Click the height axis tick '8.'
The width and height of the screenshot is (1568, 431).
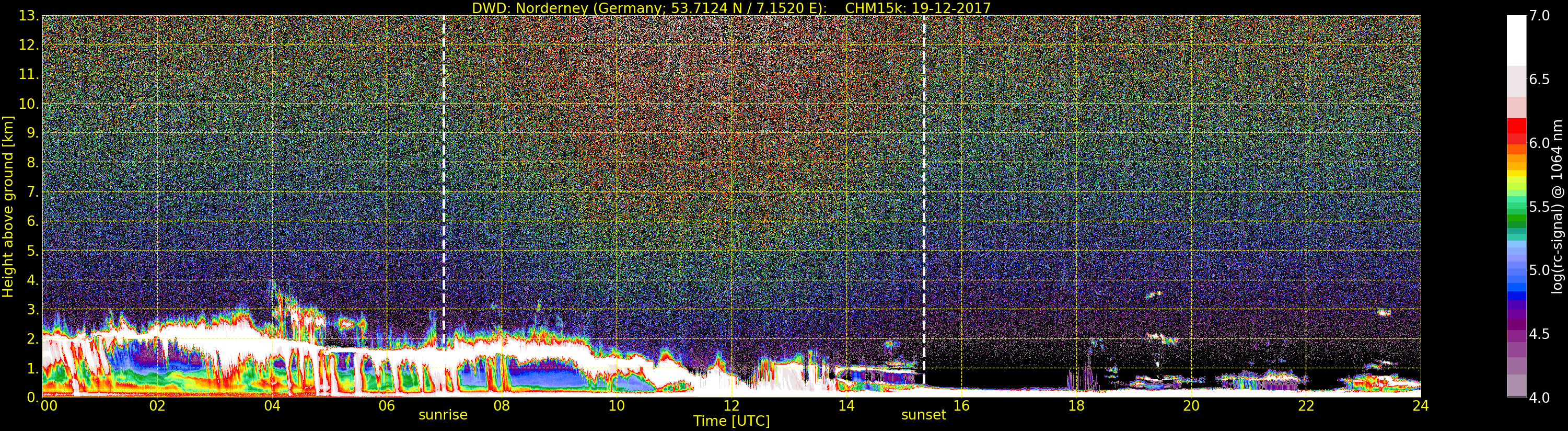pyautogui.click(x=32, y=163)
